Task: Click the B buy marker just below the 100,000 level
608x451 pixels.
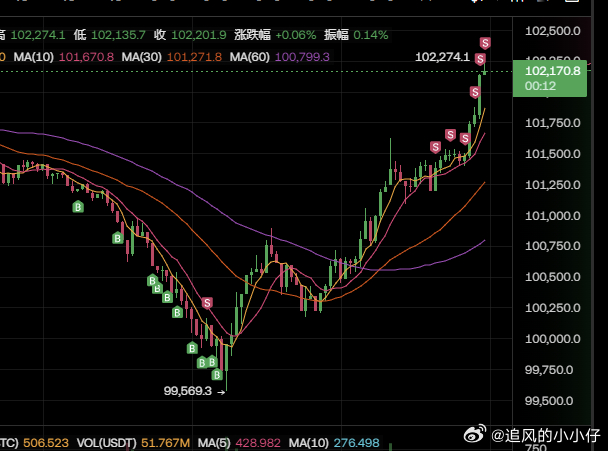Action: 192,348
